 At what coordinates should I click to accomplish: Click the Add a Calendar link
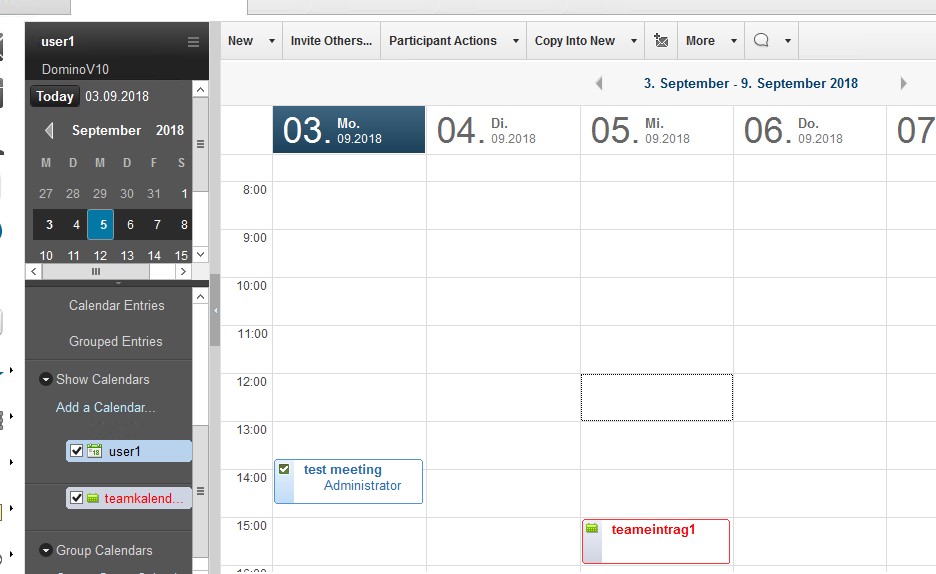[105, 407]
